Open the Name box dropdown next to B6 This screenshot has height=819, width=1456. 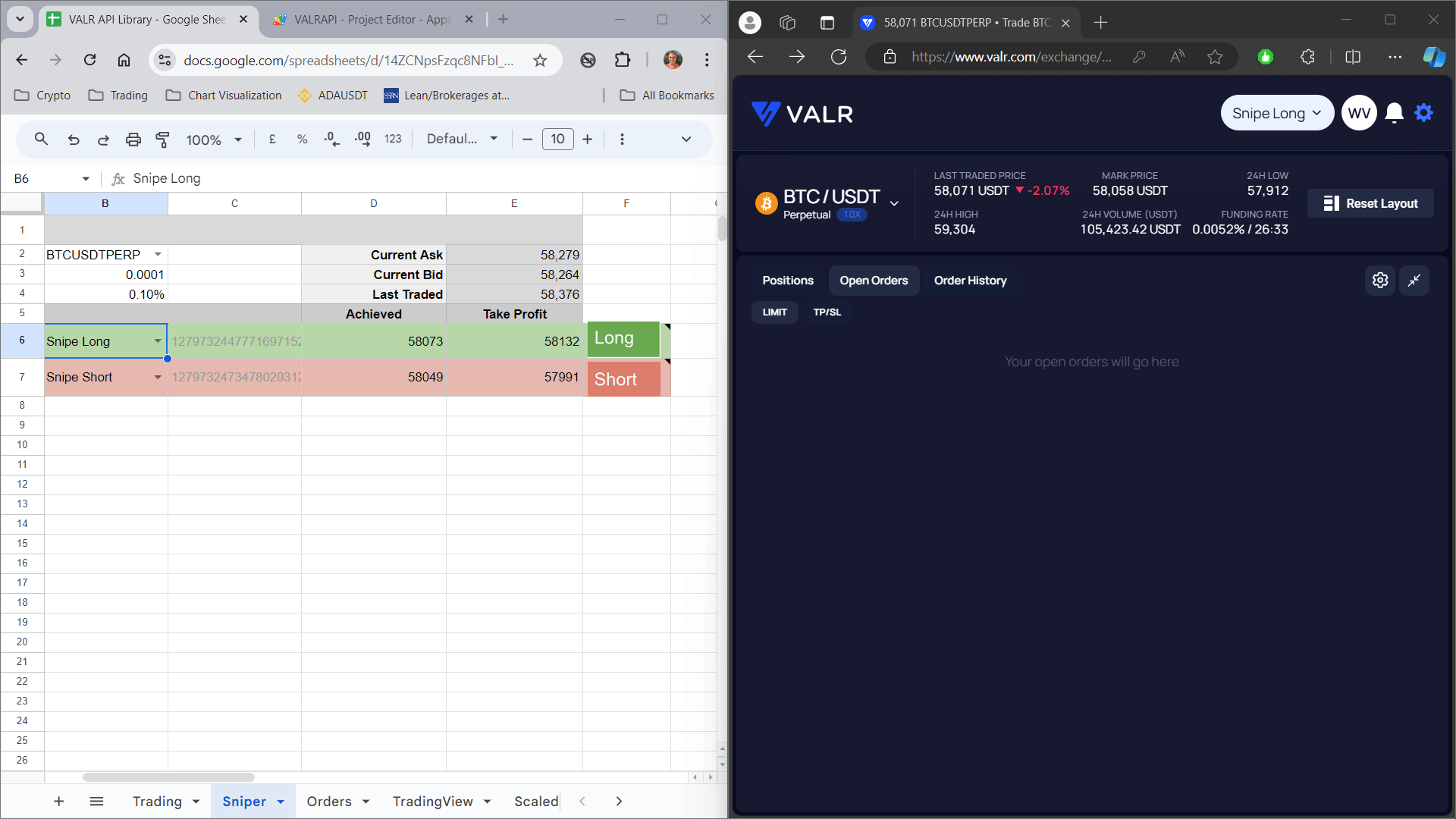pyautogui.click(x=86, y=179)
